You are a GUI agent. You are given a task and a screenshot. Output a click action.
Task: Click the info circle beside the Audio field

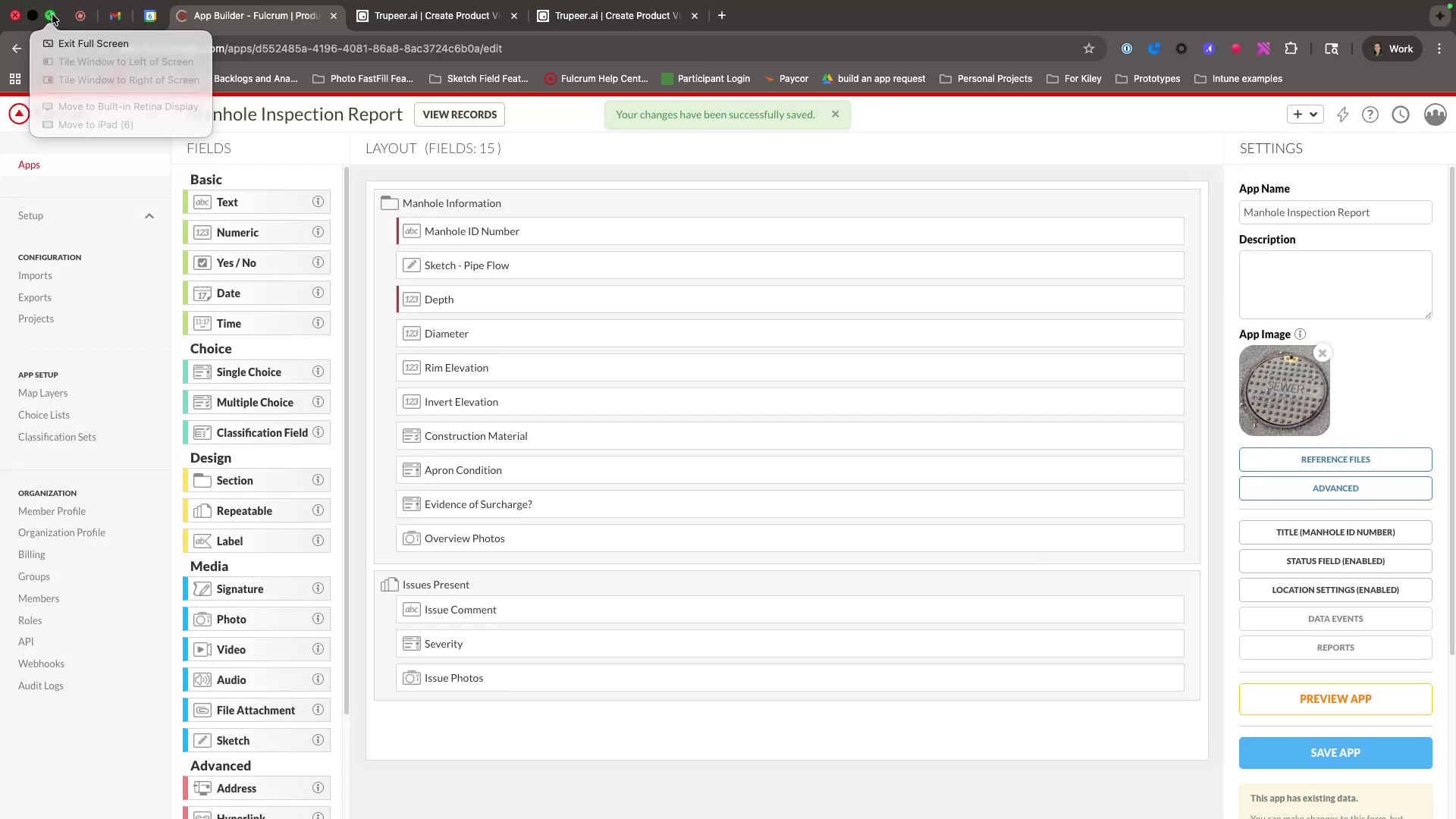pos(318,679)
